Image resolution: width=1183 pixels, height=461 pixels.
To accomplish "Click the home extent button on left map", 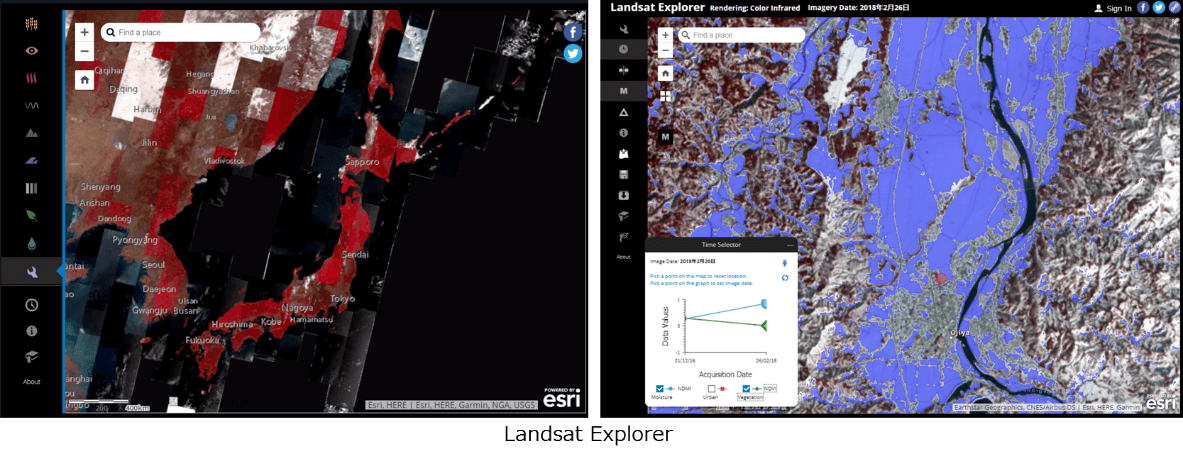I will 84,79.
